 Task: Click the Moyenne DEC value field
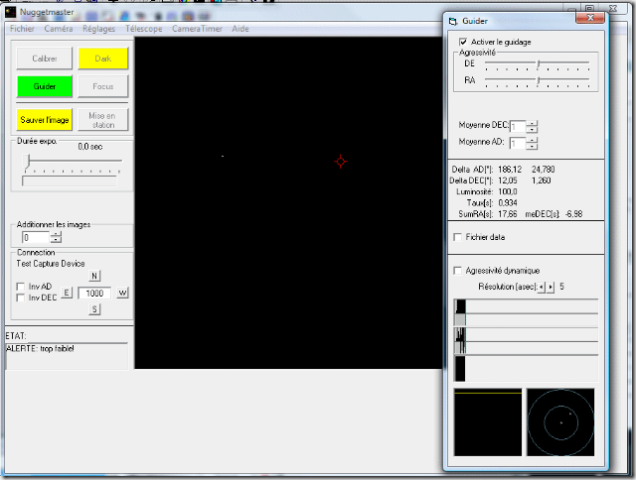[x=518, y=127]
